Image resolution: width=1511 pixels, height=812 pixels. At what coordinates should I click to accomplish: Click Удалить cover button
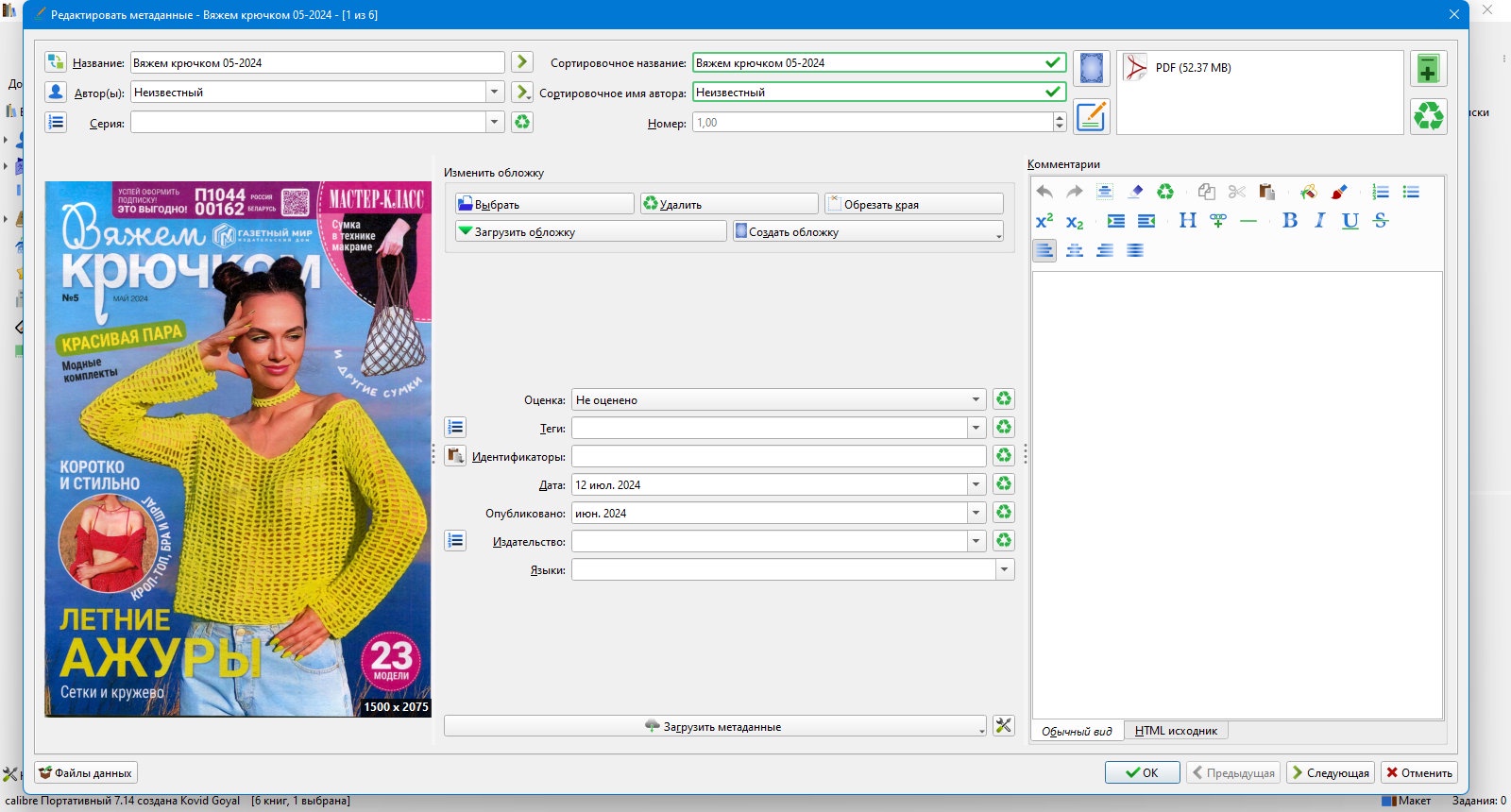point(729,204)
